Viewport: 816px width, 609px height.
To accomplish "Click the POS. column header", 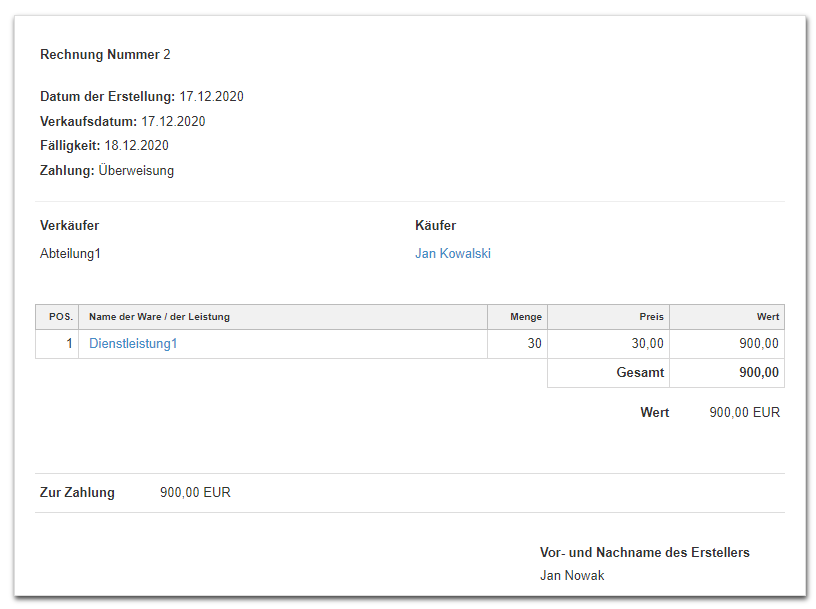I will tap(60, 317).
